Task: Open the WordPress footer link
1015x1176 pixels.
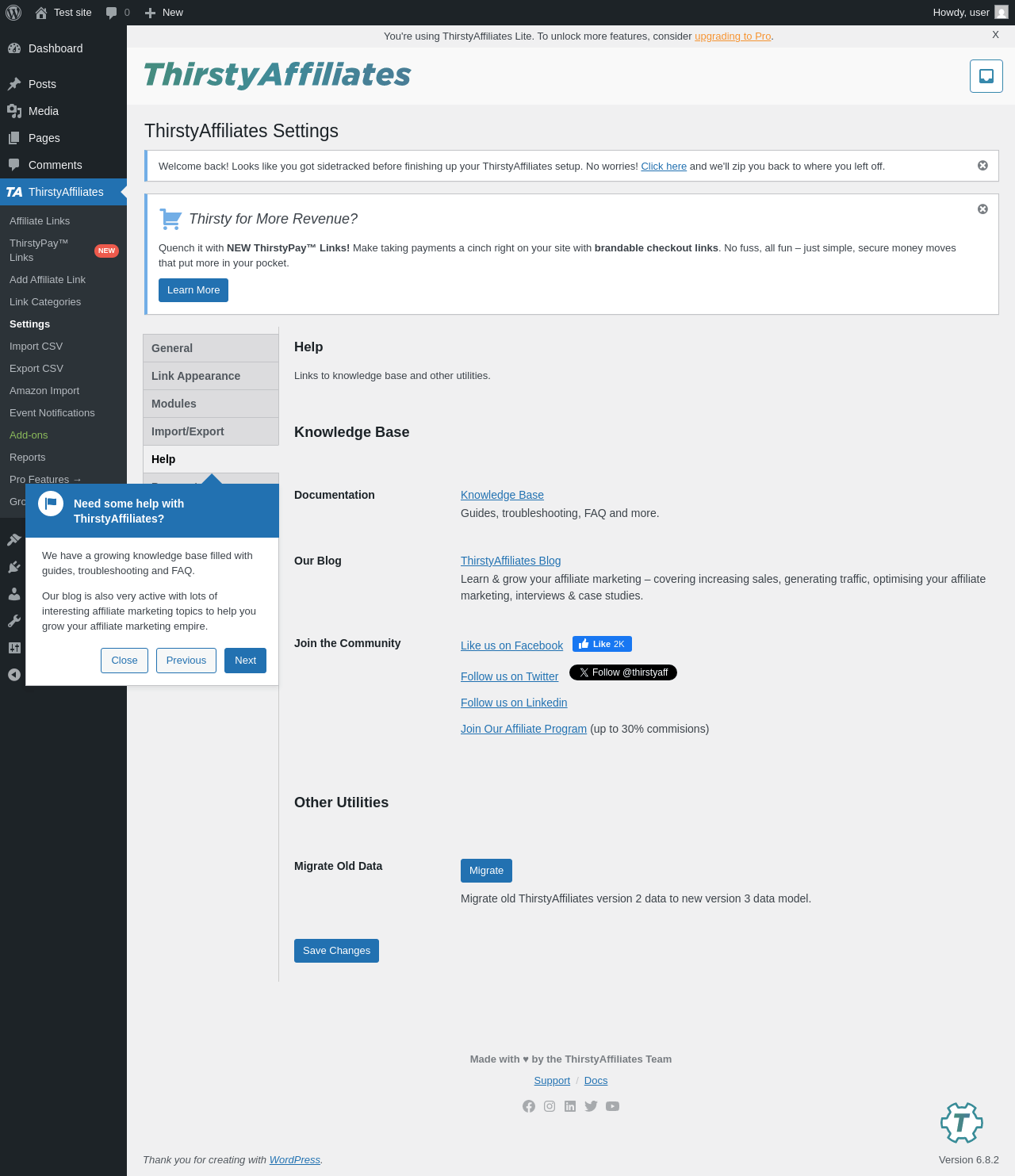Action: [295, 1160]
